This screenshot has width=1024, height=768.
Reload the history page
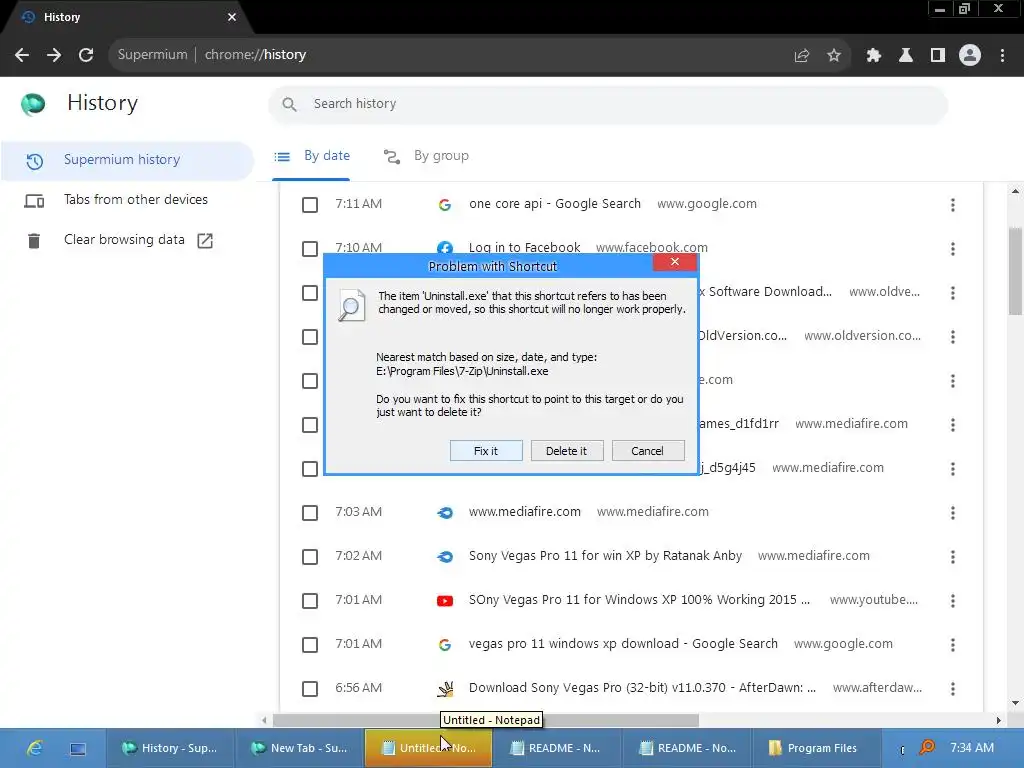coord(86,55)
